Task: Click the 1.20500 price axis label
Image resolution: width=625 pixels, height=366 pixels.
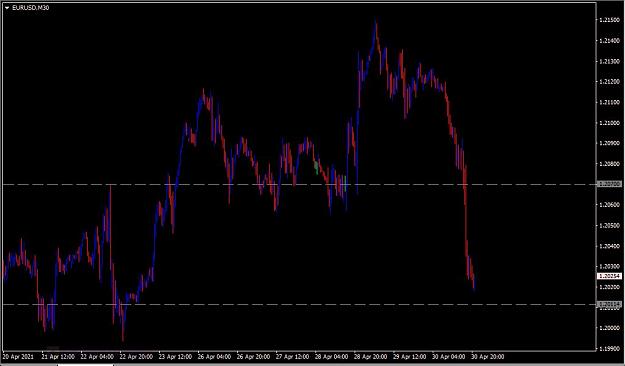Action: (x=610, y=225)
